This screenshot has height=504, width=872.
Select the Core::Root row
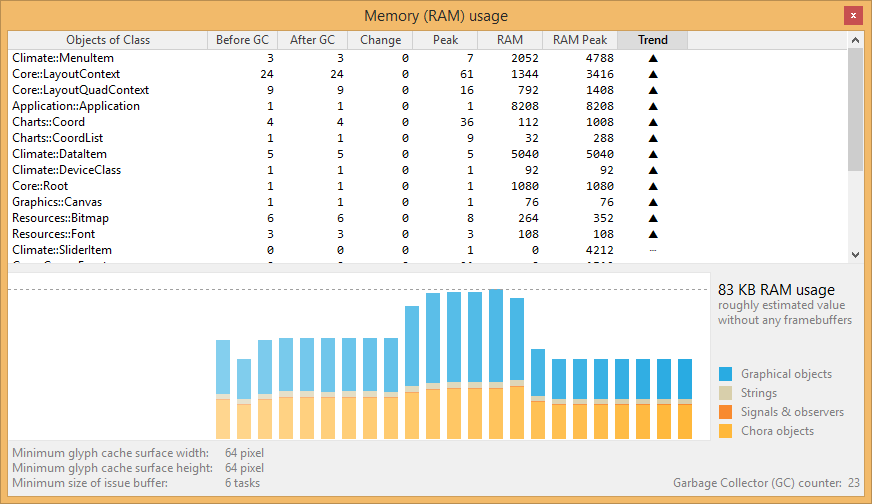click(41, 186)
